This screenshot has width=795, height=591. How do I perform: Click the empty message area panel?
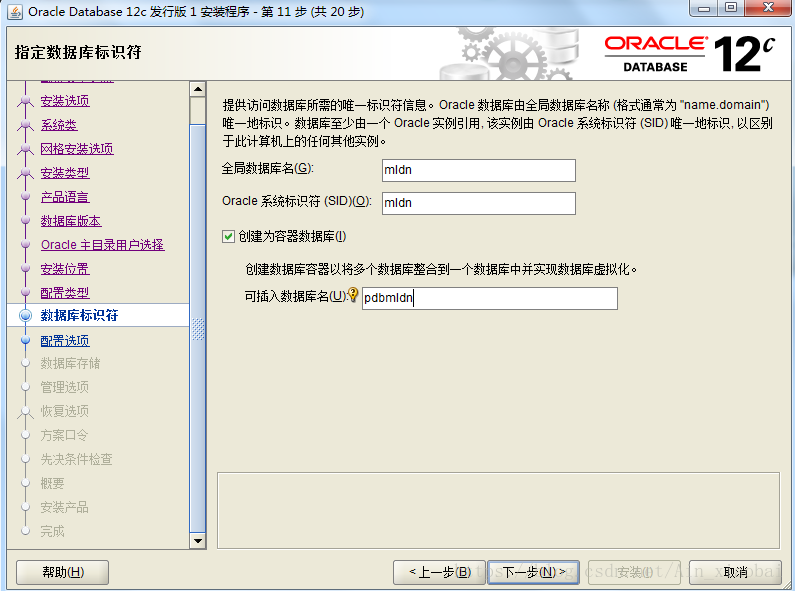pyautogui.click(x=498, y=510)
